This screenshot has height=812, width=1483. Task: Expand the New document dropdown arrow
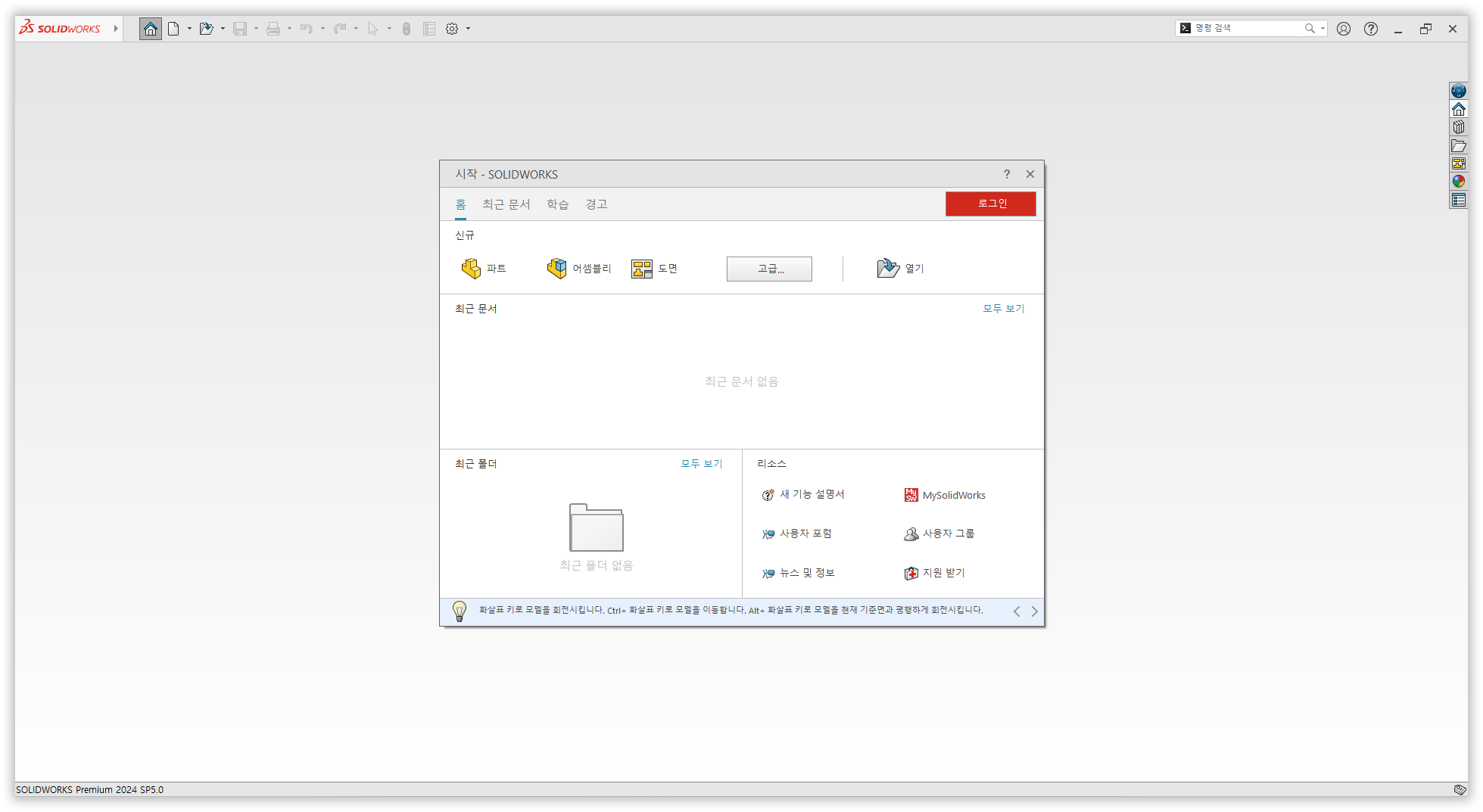coord(189,29)
